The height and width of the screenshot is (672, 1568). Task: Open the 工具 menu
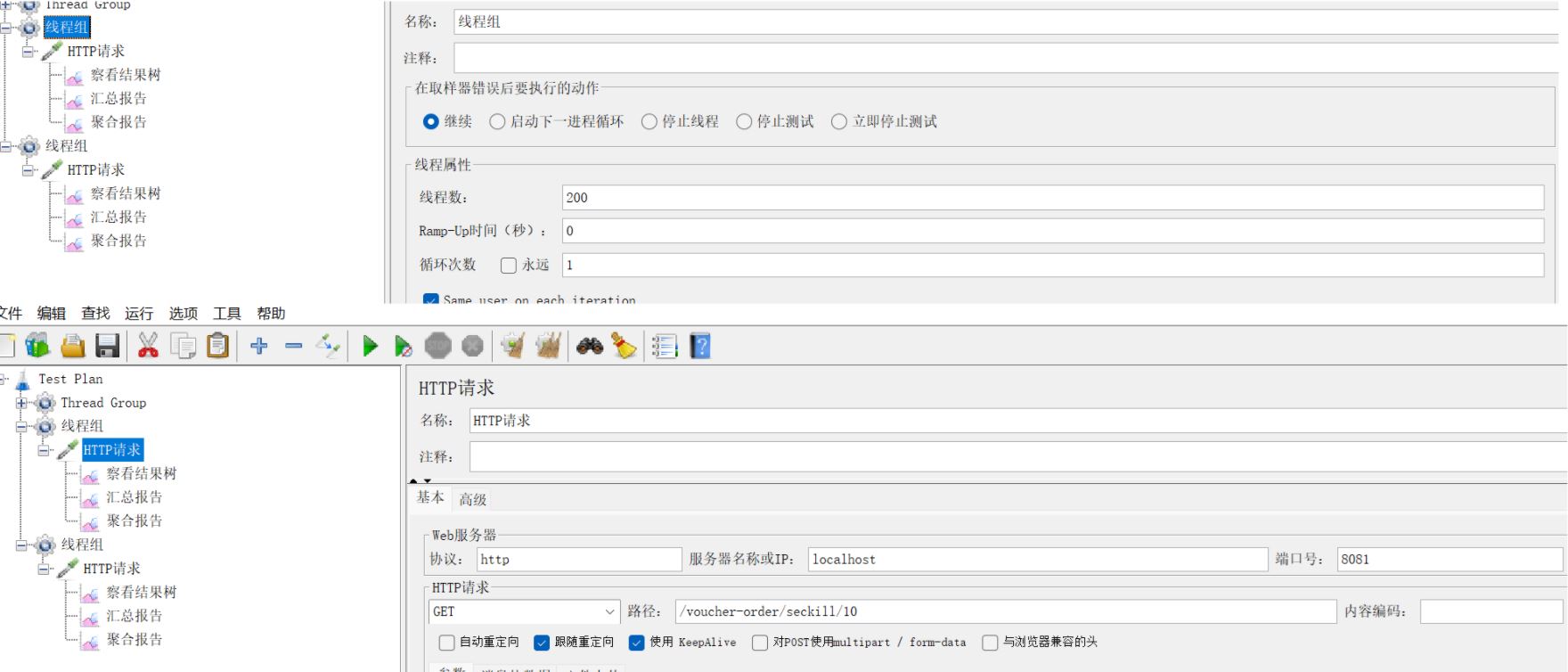[x=226, y=313]
